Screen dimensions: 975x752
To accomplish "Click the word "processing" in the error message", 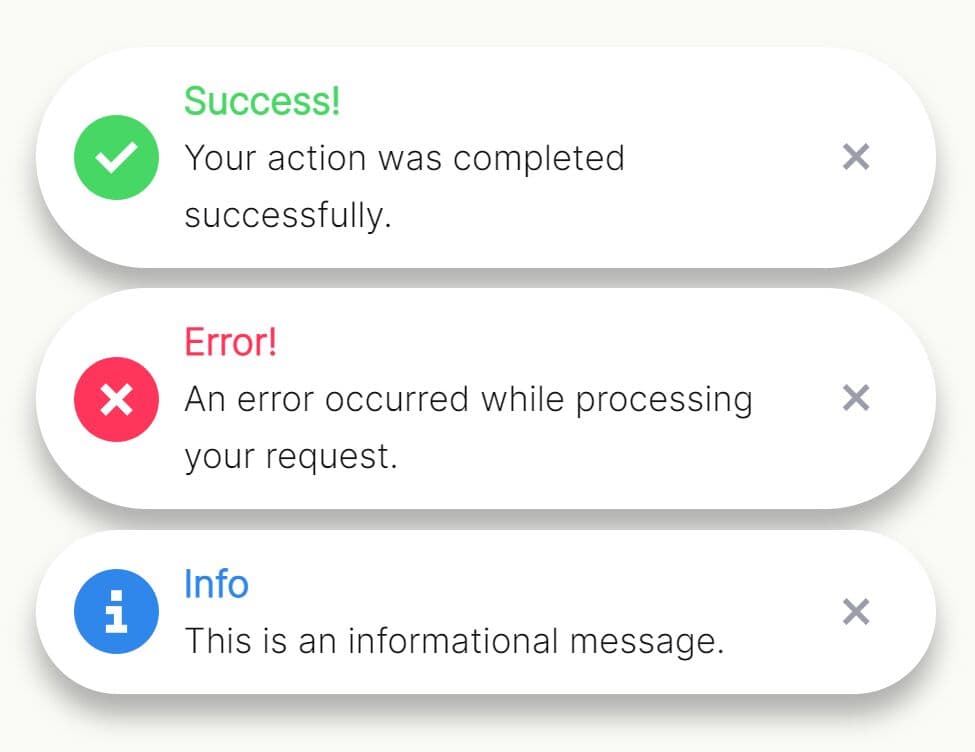I will 664,401.
